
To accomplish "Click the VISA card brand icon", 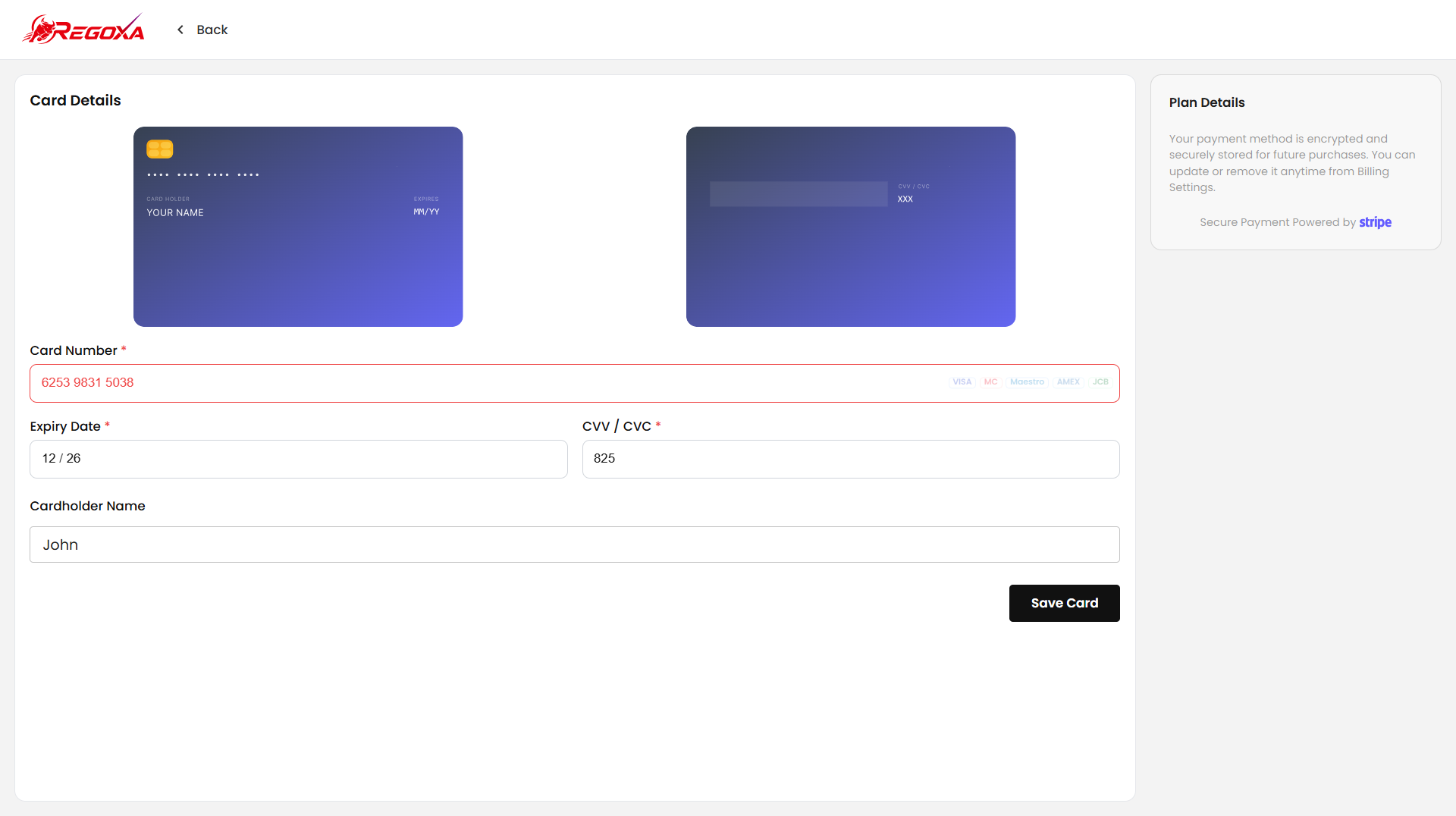I will (x=962, y=382).
